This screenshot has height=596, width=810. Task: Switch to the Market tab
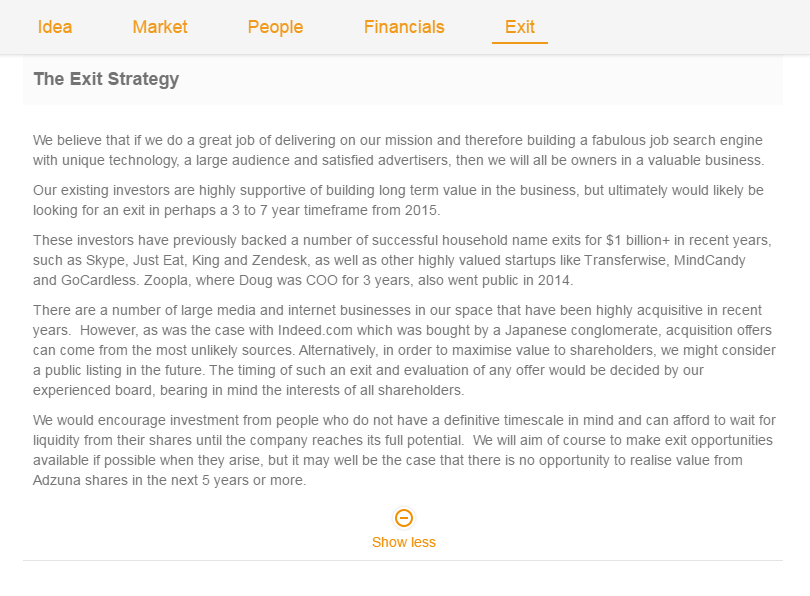(160, 27)
